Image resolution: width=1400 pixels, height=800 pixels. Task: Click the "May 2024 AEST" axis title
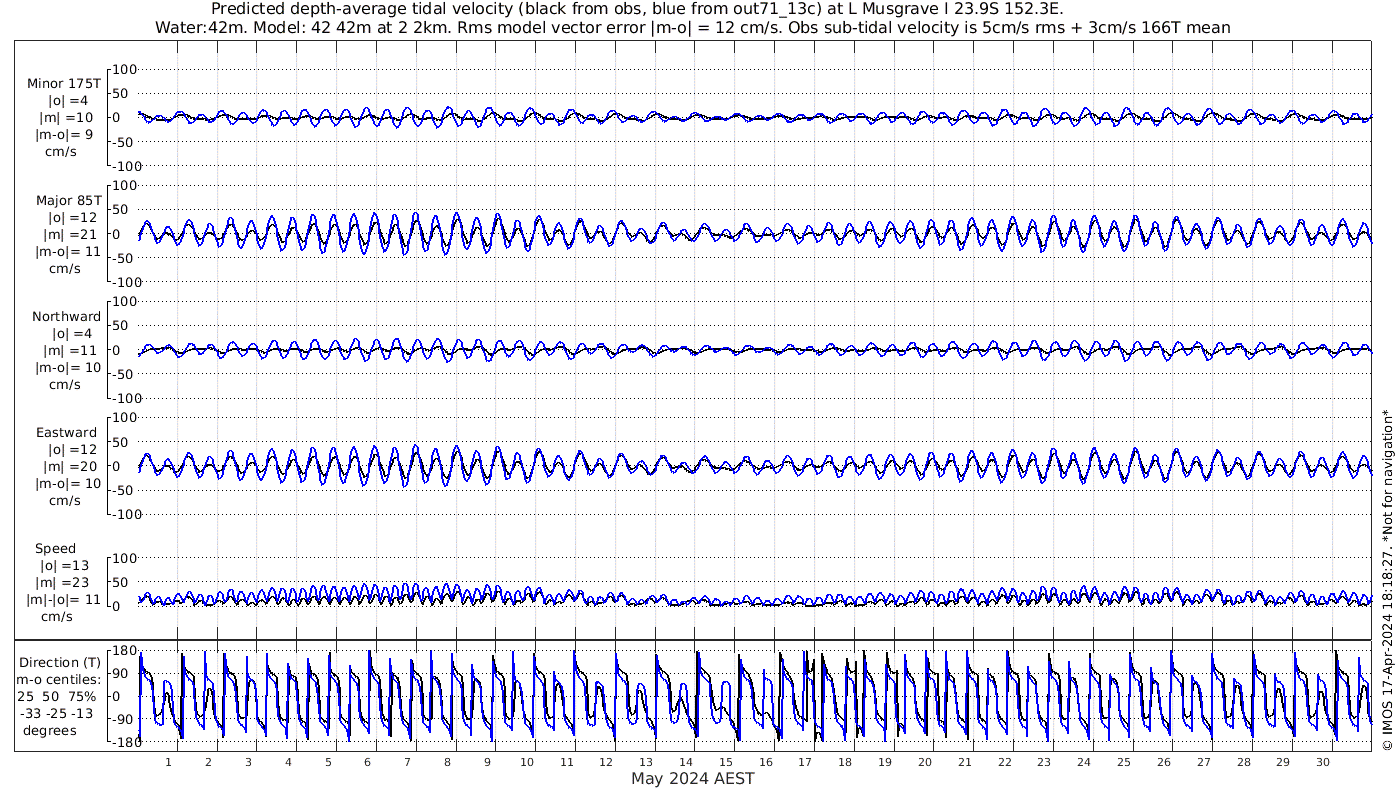[693, 778]
